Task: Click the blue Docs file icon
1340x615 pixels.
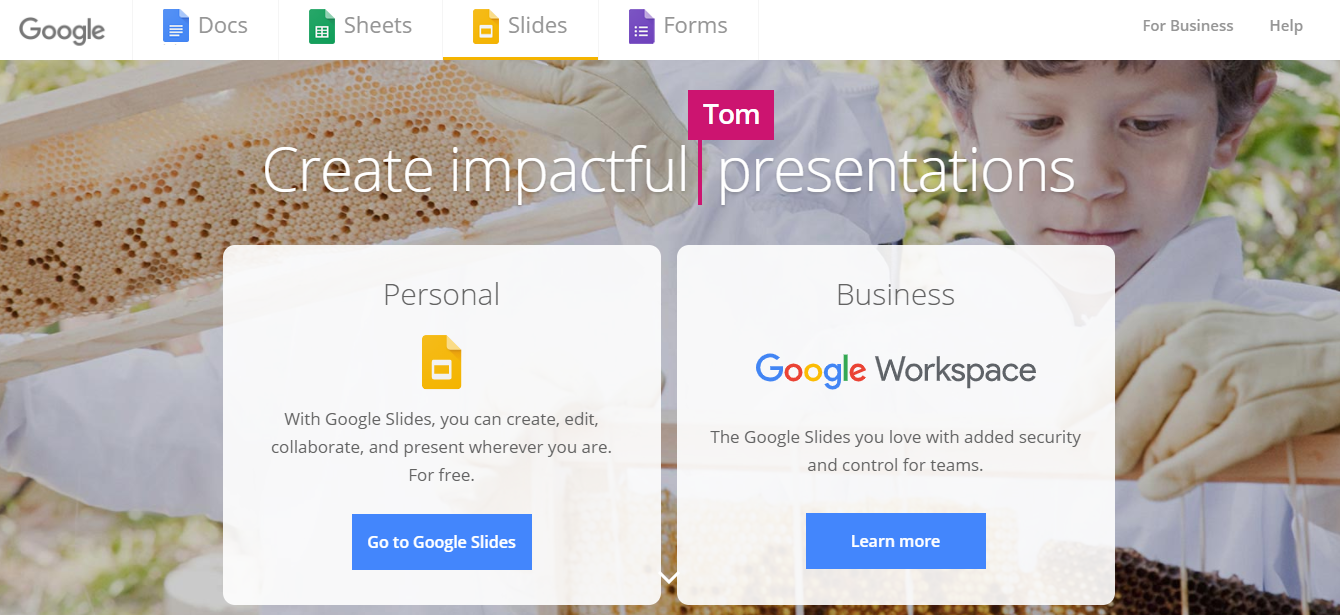Action: point(175,26)
